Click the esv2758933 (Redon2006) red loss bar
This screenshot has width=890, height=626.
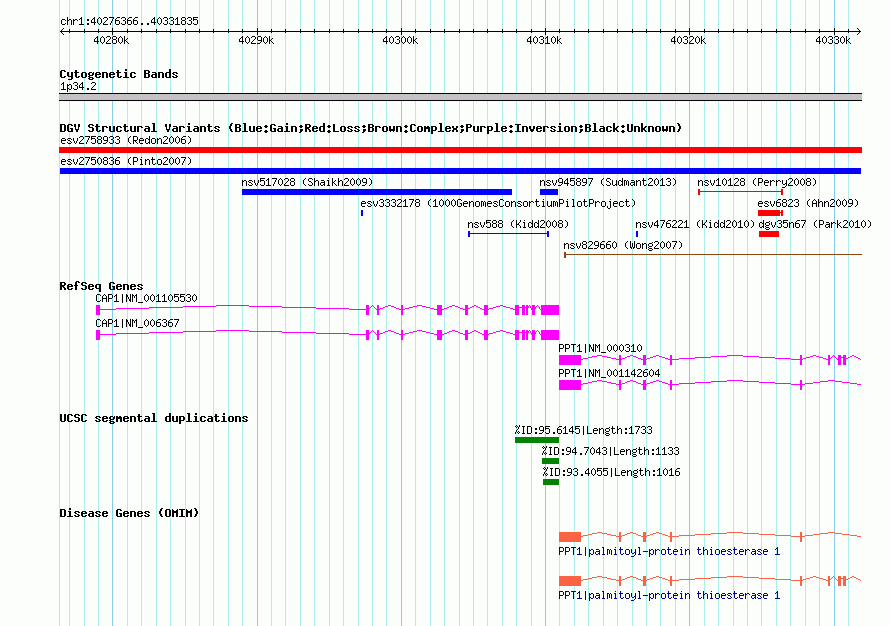[460, 150]
